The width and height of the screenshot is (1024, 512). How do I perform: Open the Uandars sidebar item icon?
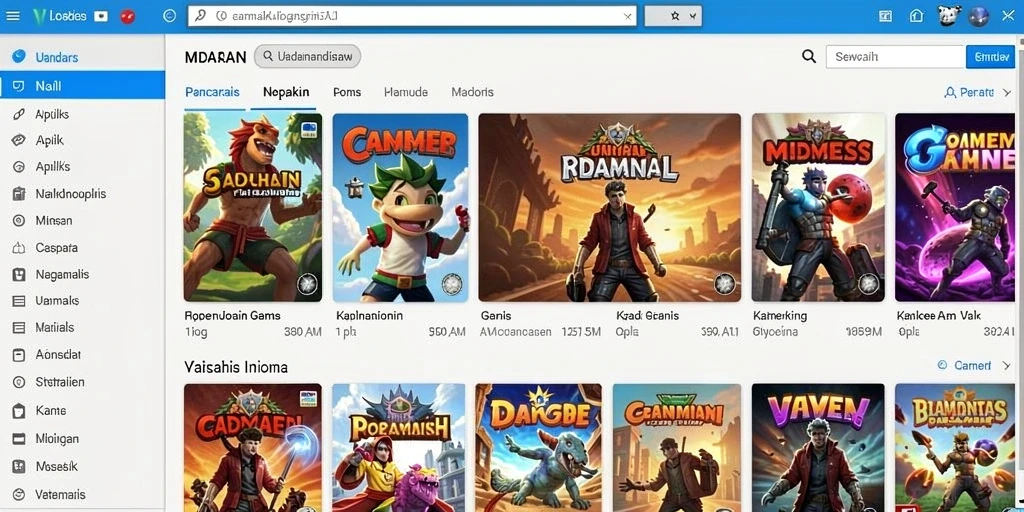(19, 57)
